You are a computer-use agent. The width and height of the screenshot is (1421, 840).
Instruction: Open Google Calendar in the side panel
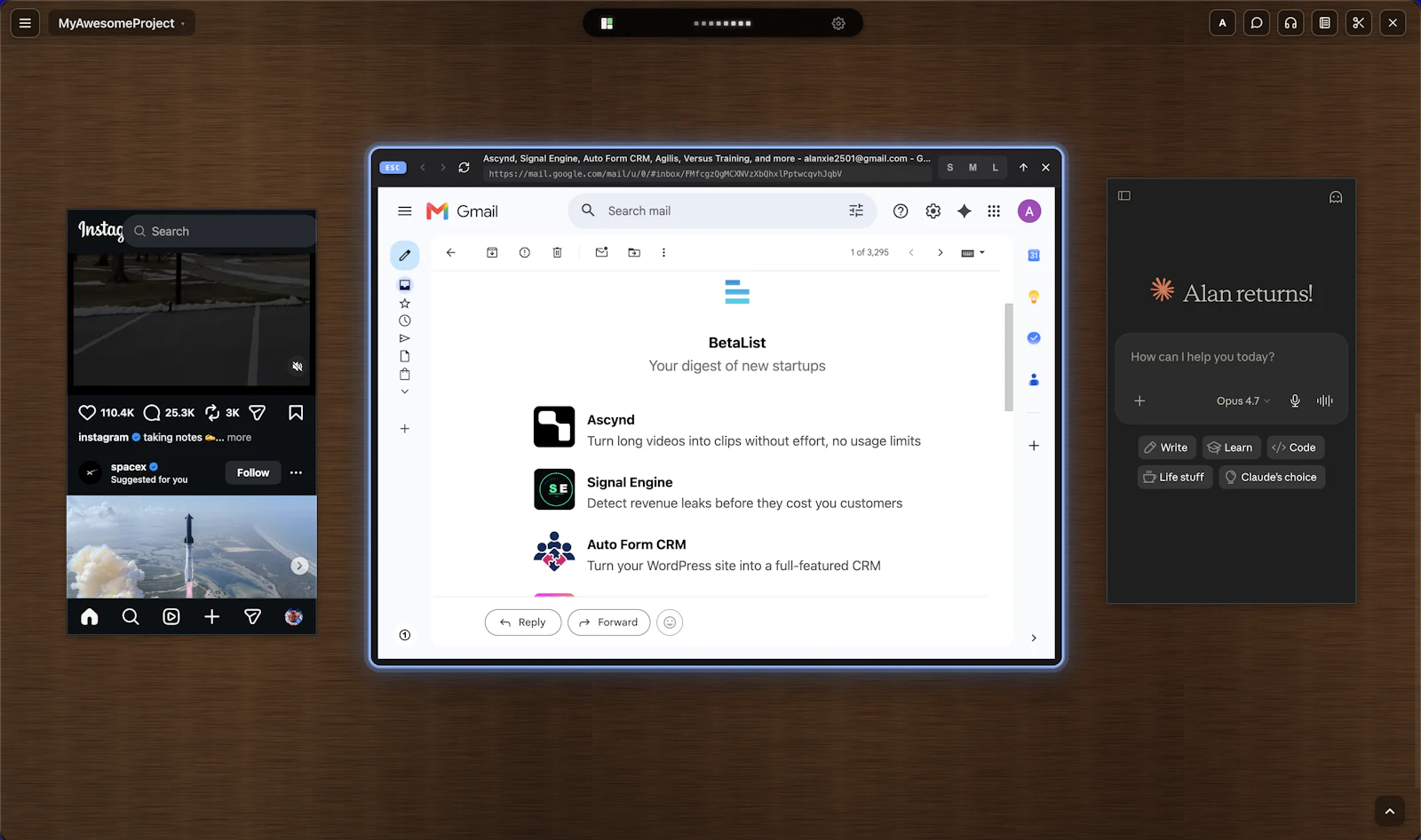[1034, 256]
